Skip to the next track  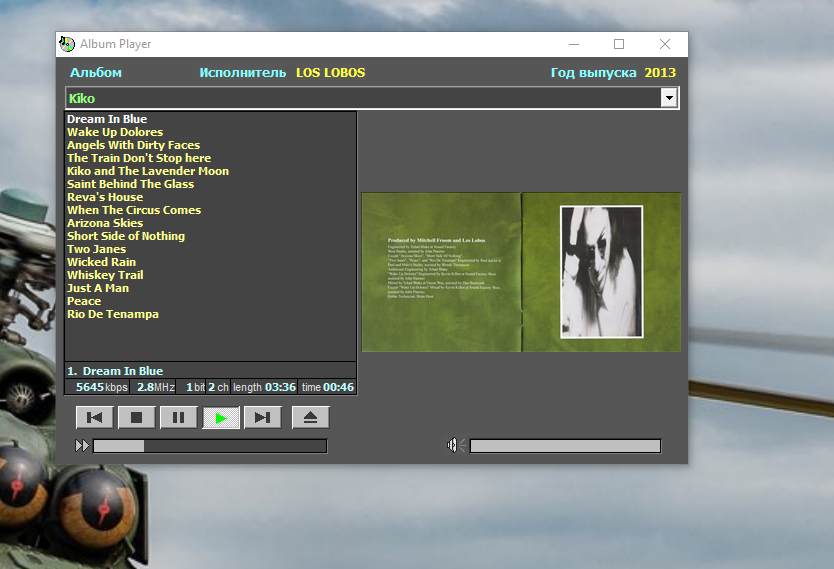pos(262,417)
